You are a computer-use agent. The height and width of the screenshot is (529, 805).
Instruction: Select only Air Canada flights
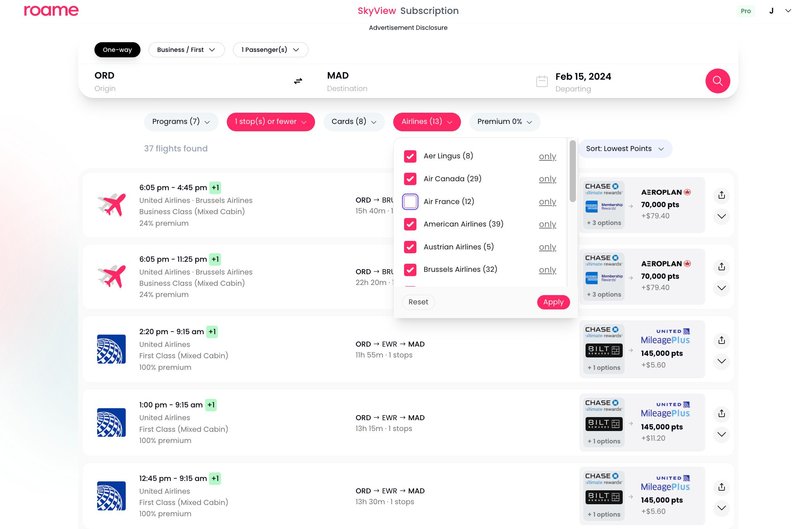point(547,179)
